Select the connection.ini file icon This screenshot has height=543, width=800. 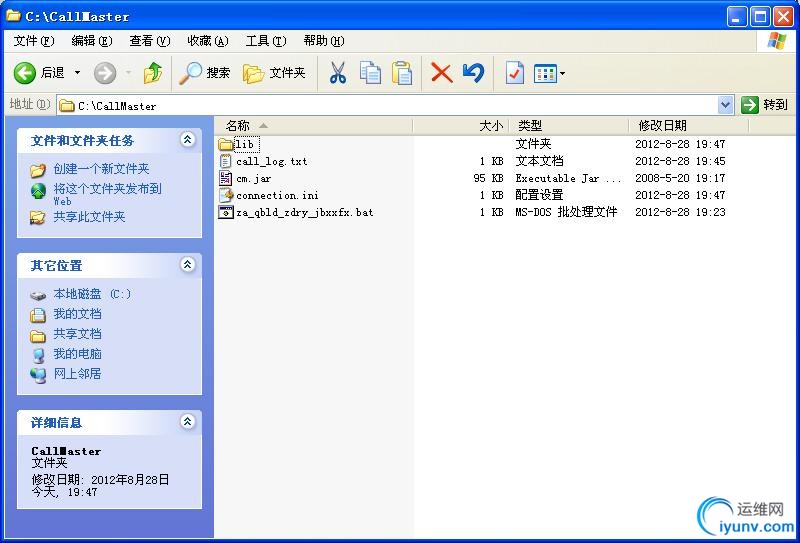pyautogui.click(x=226, y=195)
